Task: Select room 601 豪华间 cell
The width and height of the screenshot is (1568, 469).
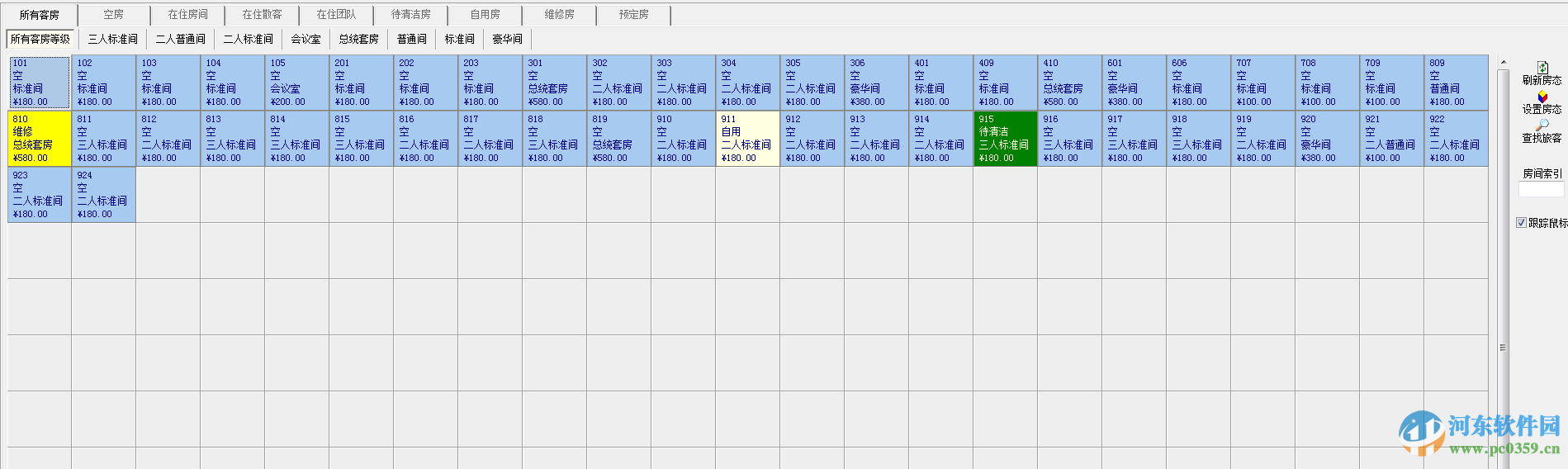Action: tap(1135, 83)
